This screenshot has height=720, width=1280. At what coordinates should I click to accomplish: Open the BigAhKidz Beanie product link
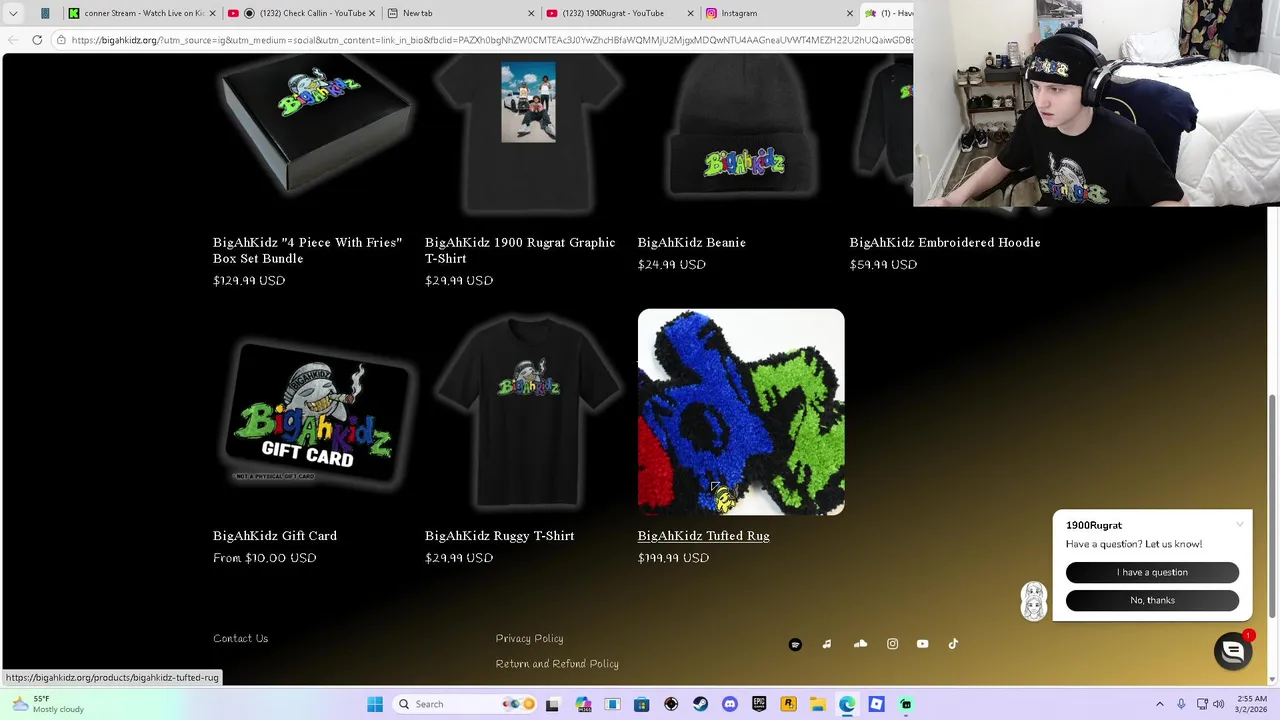(x=691, y=242)
